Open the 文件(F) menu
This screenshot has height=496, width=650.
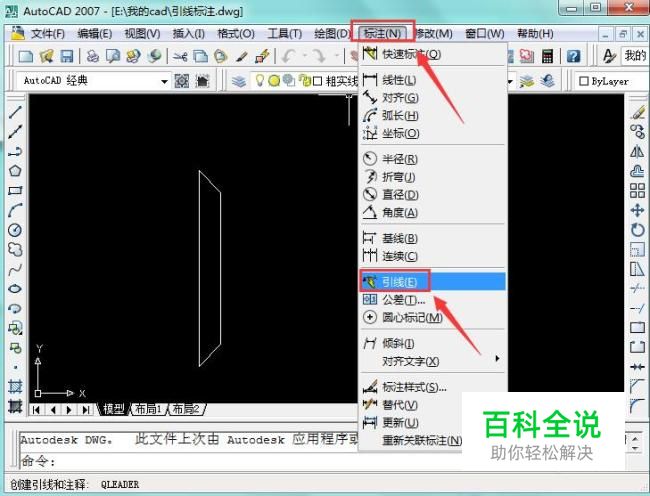[48, 34]
